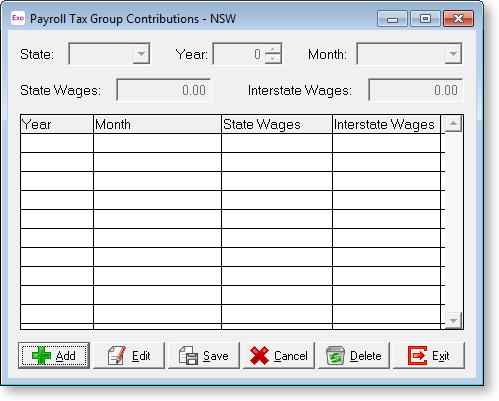The image size is (499, 401).
Task: Open the Month dropdown list
Action: pyautogui.click(x=453, y=54)
